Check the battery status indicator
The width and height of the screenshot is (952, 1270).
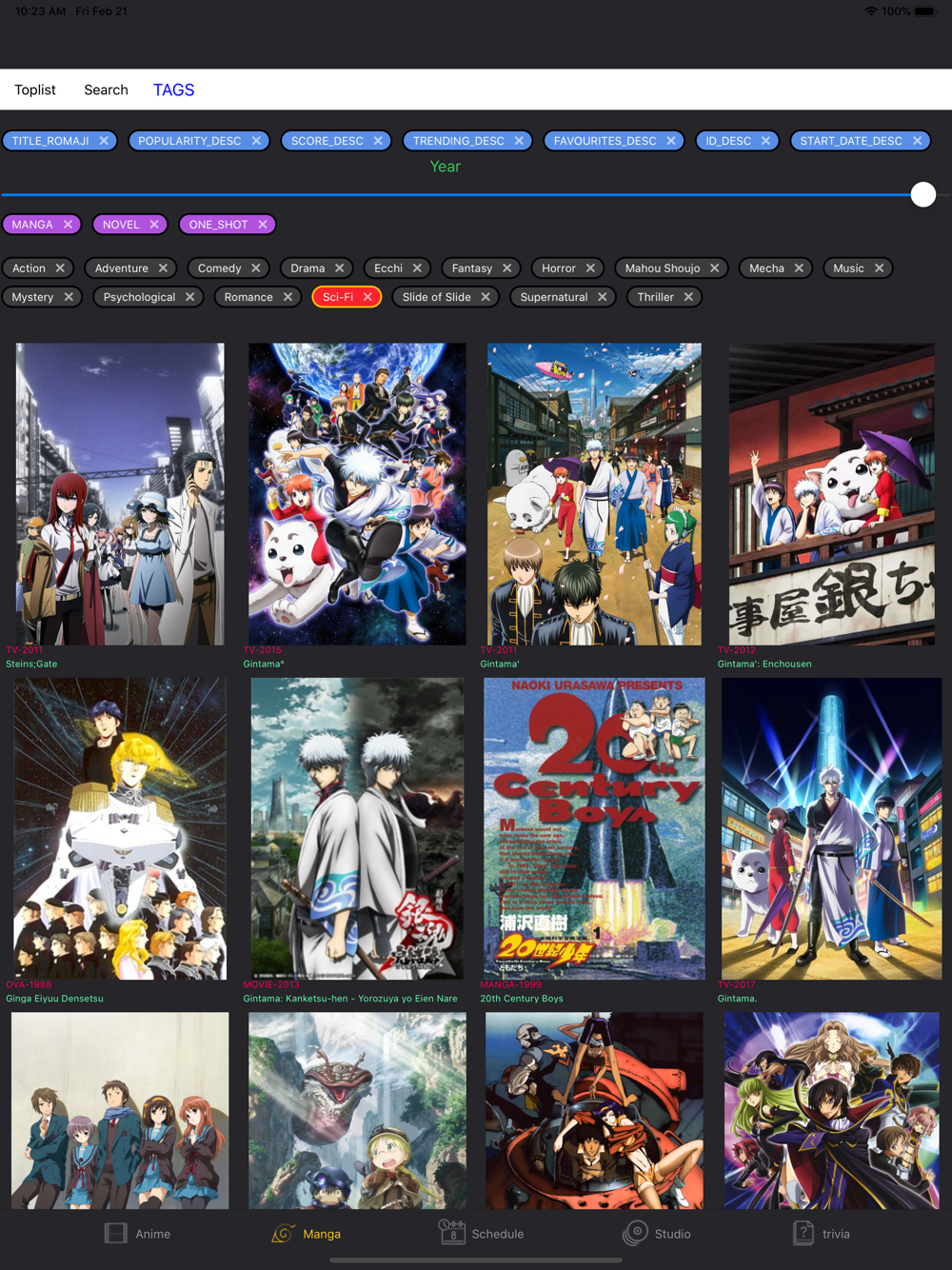(925, 11)
